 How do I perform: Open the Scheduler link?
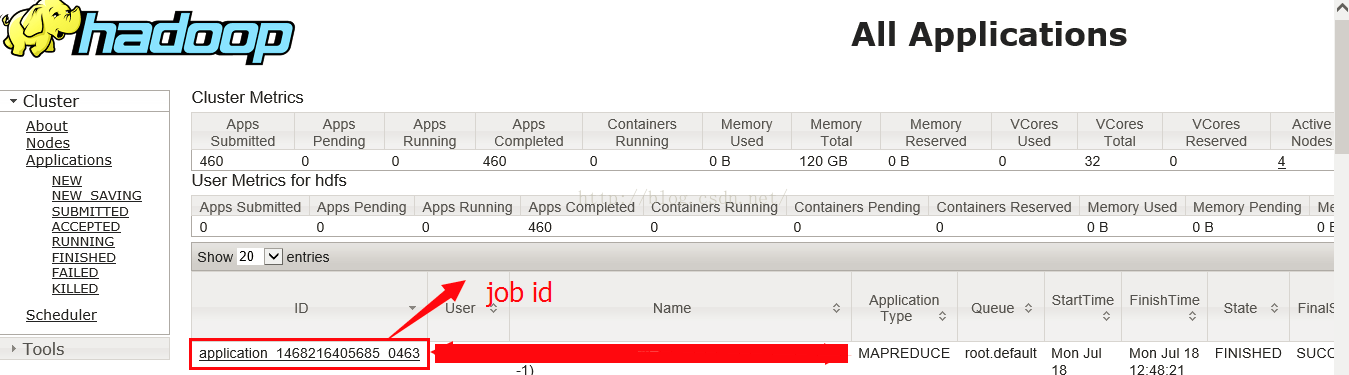61,315
